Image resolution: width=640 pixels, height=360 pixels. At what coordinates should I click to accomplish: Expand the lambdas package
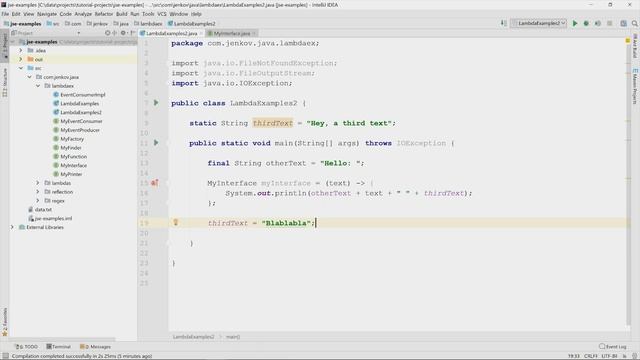(x=38, y=183)
